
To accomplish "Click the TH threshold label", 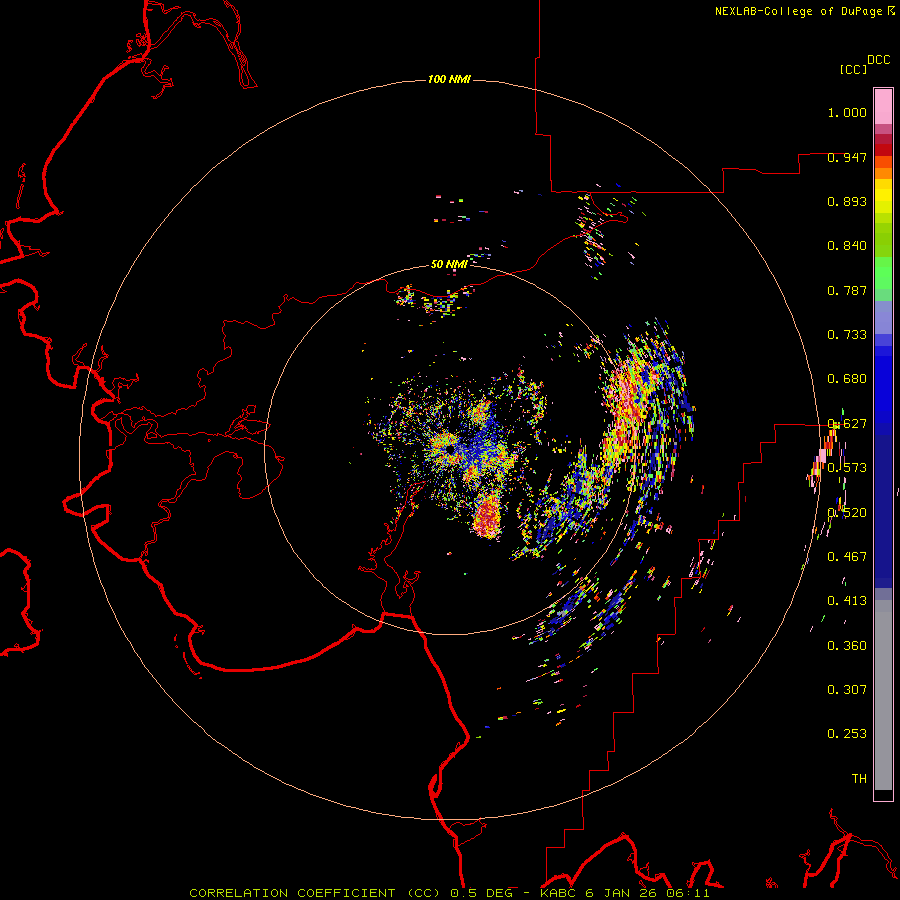I will [859, 778].
